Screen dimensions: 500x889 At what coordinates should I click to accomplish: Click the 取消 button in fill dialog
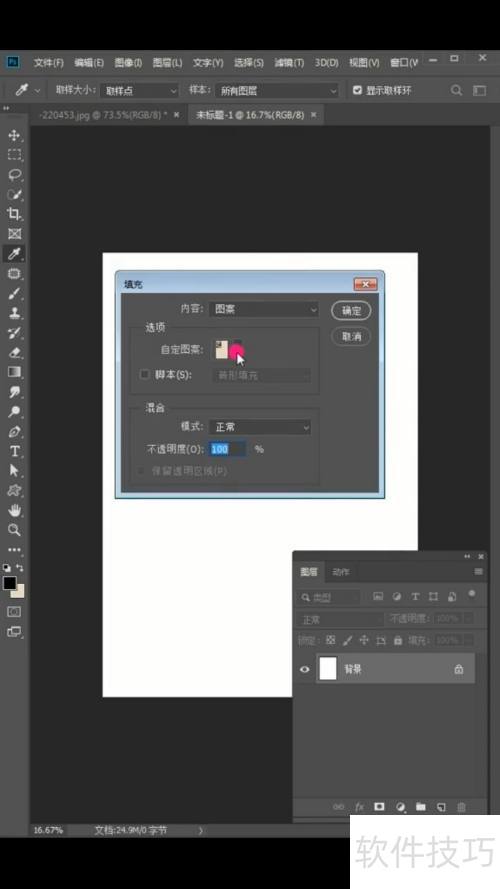pos(351,337)
